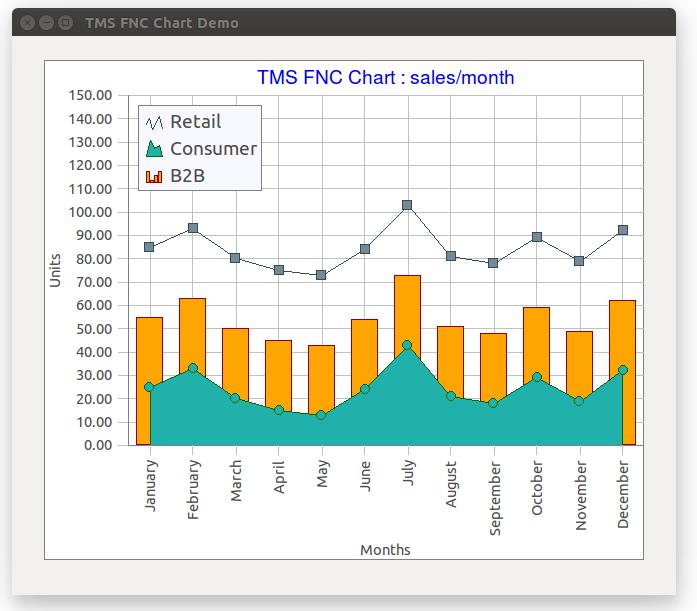Click the B2B bar legend icon
The height and width of the screenshot is (611, 697).
point(154,176)
